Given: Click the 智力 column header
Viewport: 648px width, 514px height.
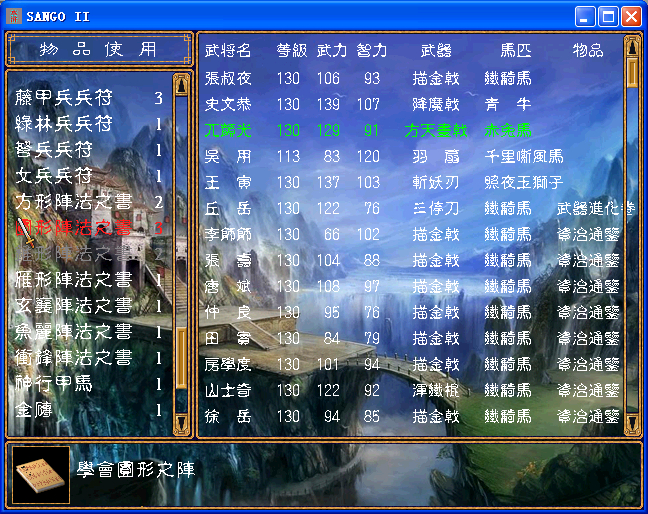Looking at the screenshot, I should pos(372,51).
